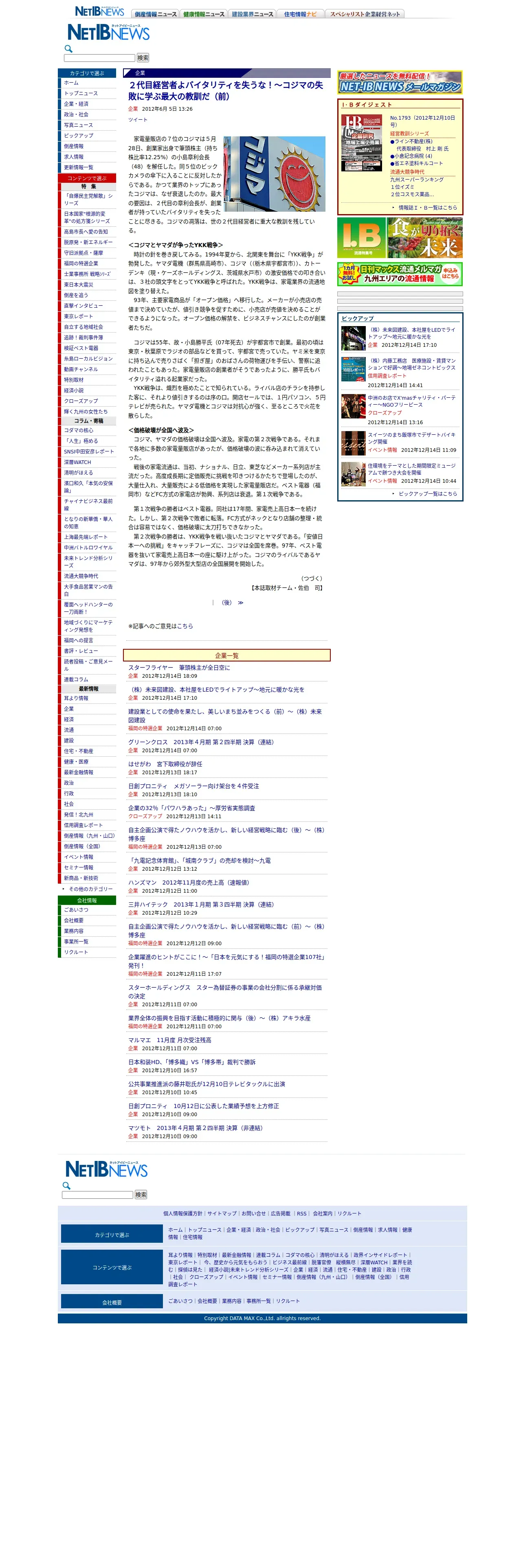Open 深層WATCH column link
The image size is (523, 1568).
tap(77, 462)
